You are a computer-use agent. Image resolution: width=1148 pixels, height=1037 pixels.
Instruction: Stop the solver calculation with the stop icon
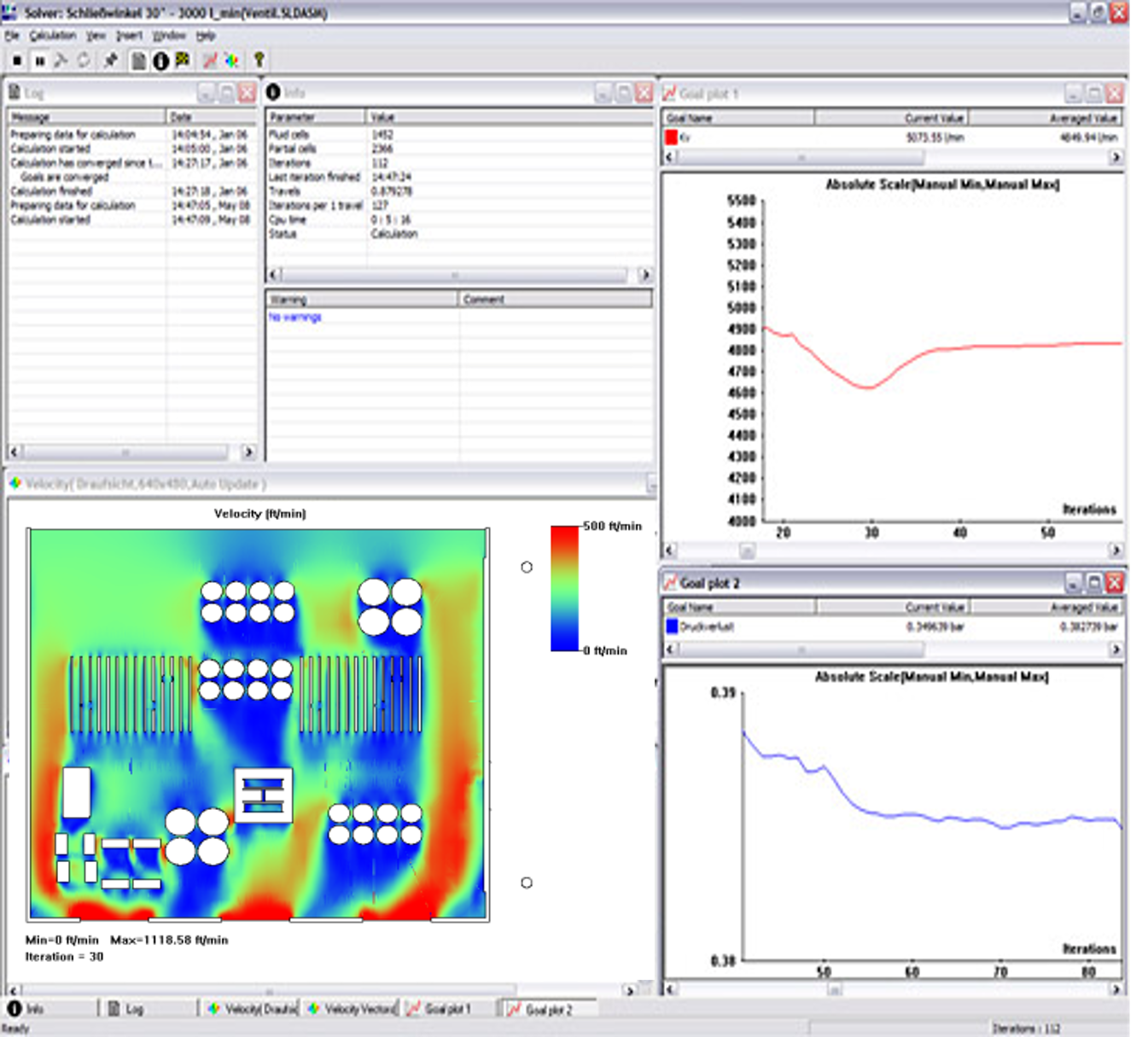[x=17, y=61]
